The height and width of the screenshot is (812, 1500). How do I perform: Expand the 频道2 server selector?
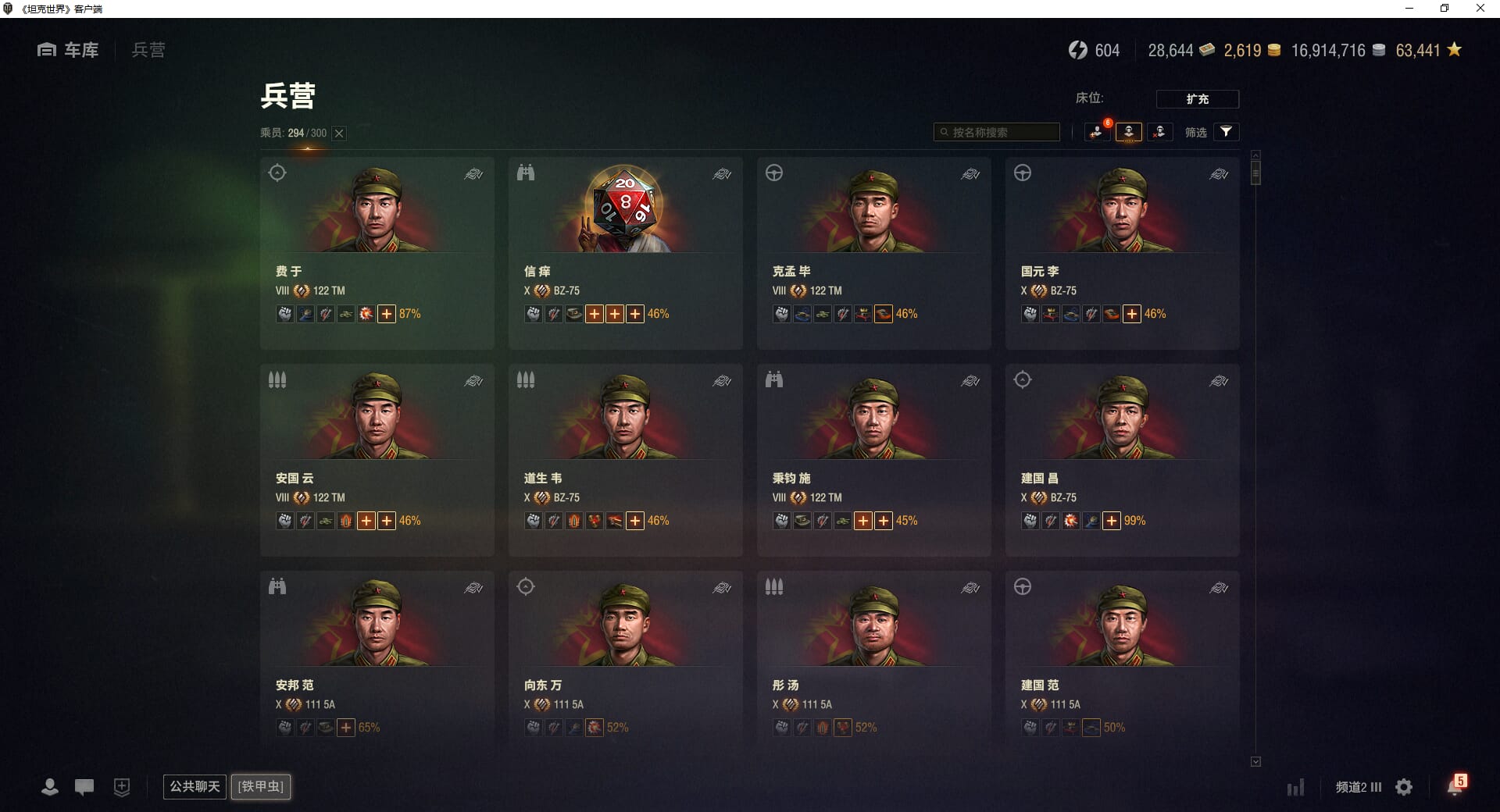point(1358,787)
